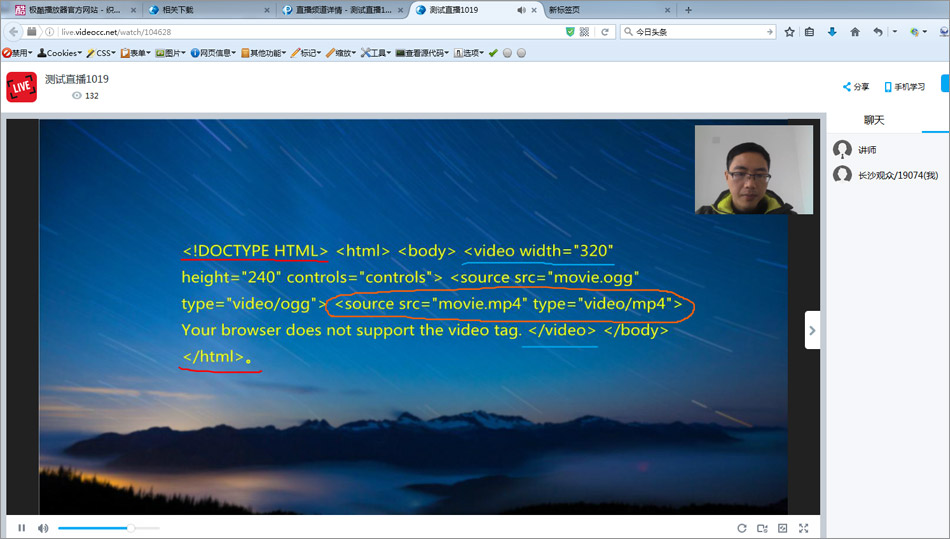
Task: Collapse the chat side panel arrow
Action: (x=812, y=330)
